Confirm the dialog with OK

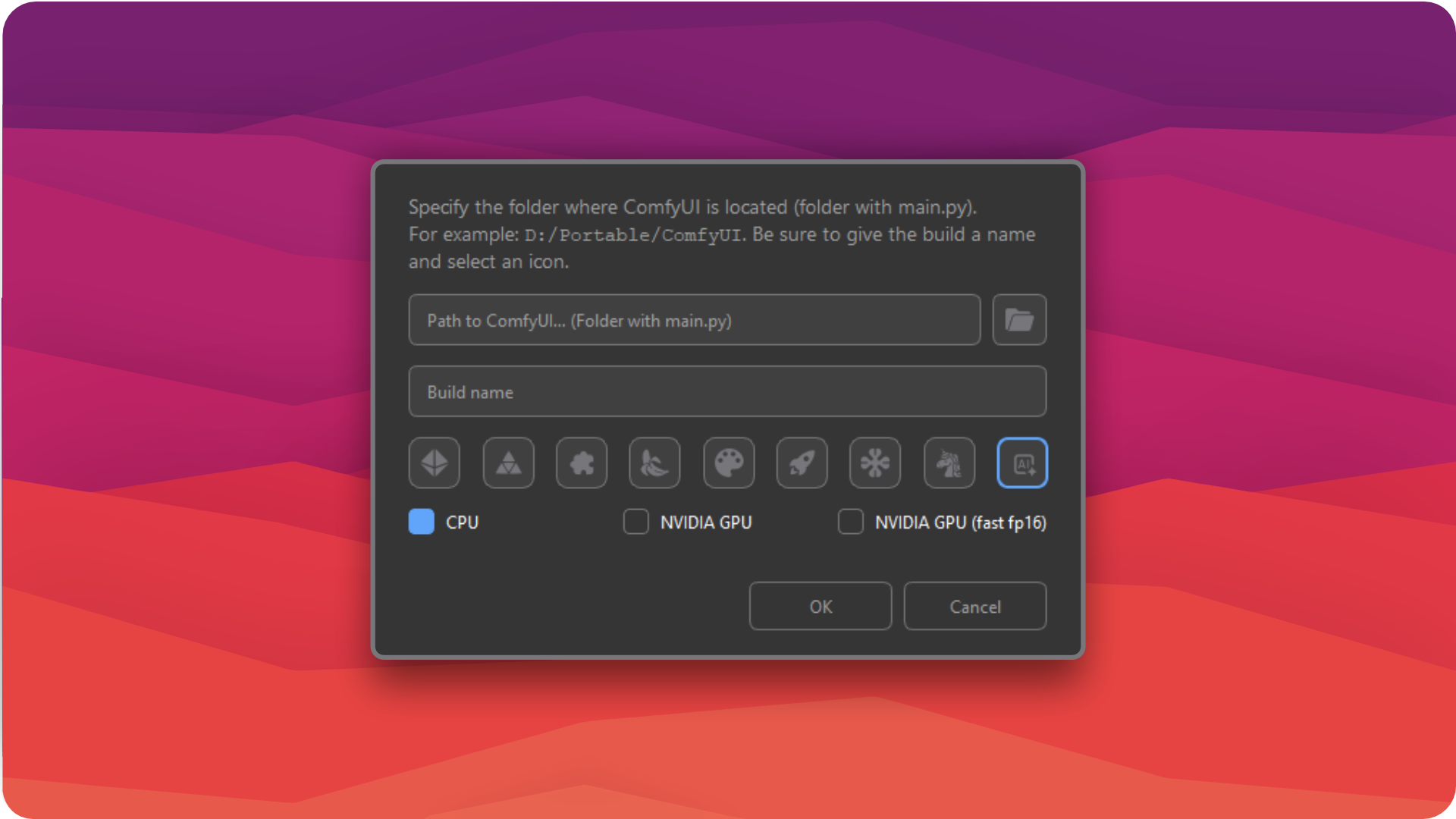tap(821, 606)
